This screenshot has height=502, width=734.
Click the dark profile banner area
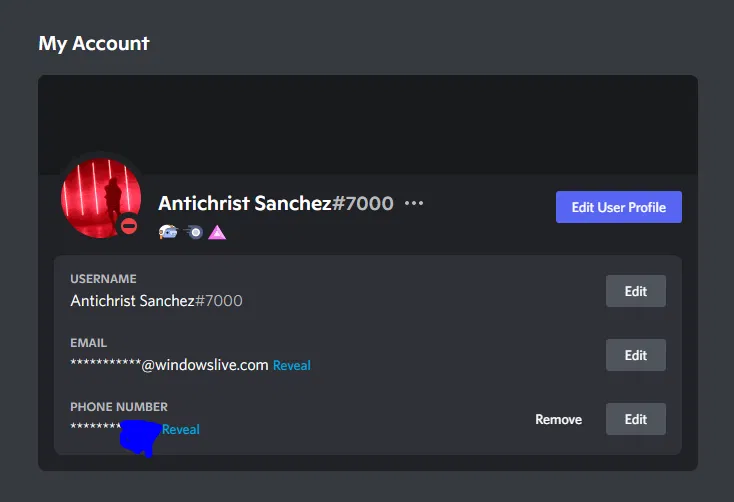pyautogui.click(x=368, y=125)
